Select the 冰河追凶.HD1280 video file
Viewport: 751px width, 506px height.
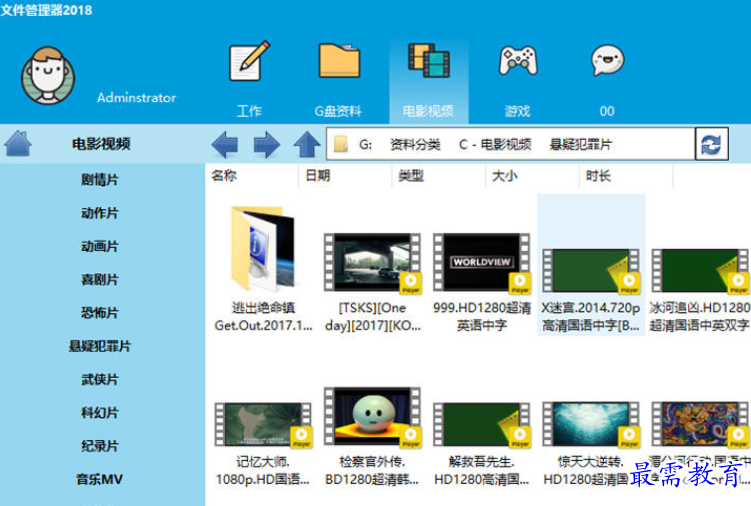click(x=700, y=289)
